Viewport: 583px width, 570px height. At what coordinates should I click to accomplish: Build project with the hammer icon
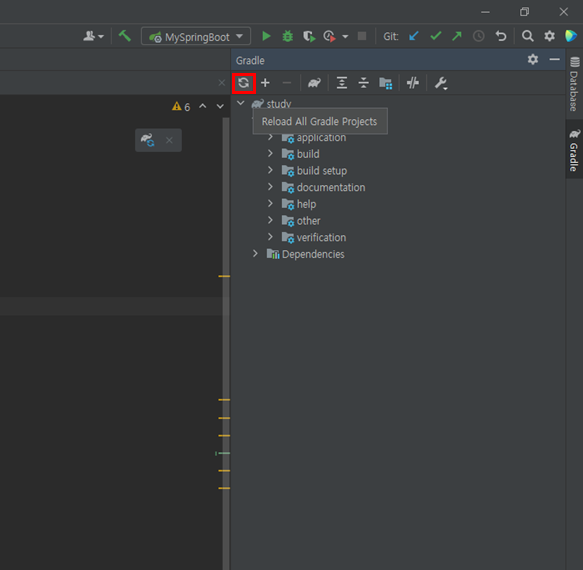[125, 36]
